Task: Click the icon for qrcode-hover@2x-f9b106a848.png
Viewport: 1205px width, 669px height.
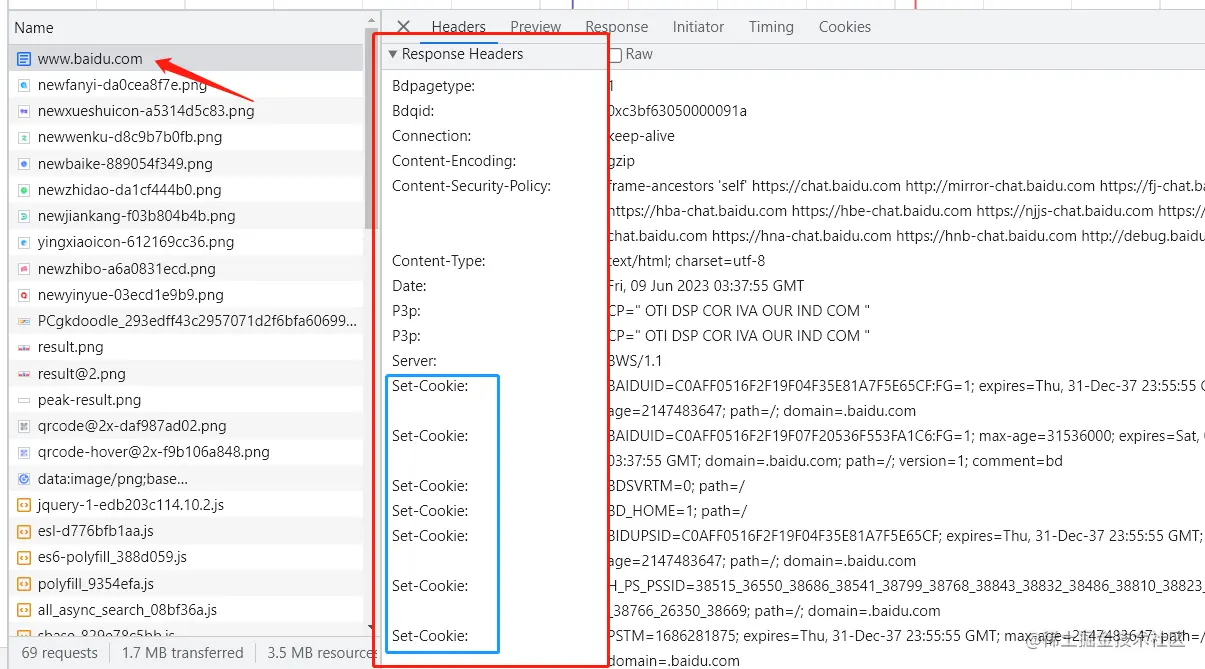Action: click(x=24, y=452)
